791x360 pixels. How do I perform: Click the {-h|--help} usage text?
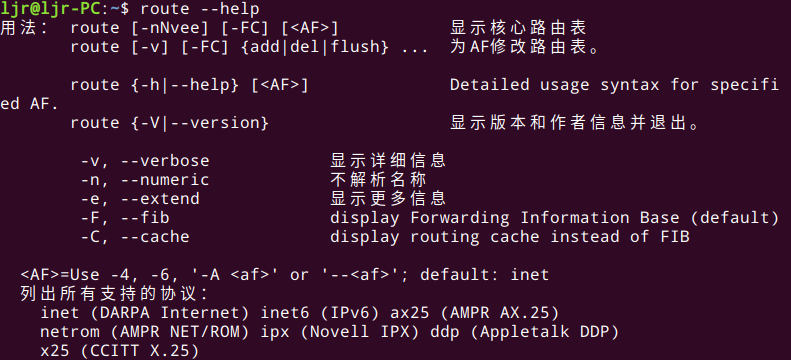tap(185, 85)
